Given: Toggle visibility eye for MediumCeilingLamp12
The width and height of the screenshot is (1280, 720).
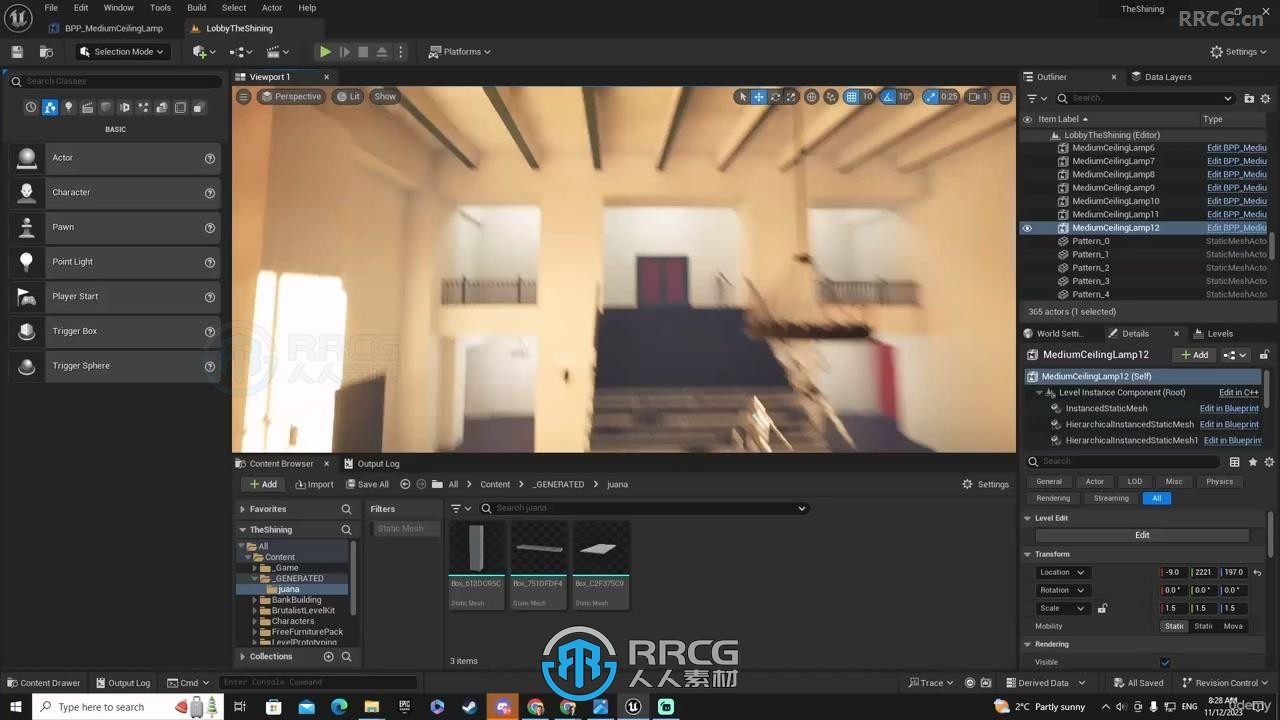Looking at the screenshot, I should (x=1027, y=228).
